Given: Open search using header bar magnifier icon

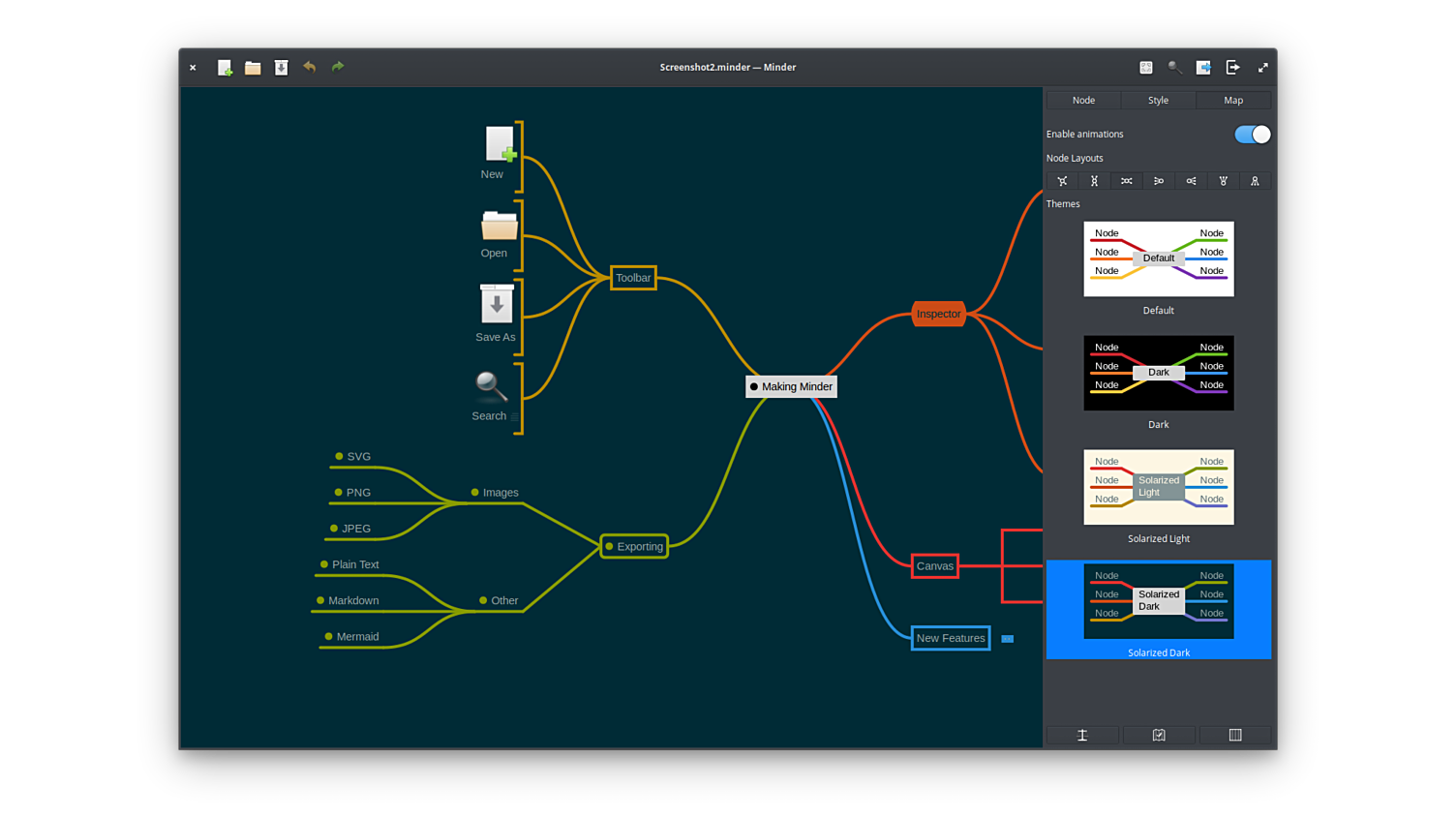Looking at the screenshot, I should (1174, 68).
